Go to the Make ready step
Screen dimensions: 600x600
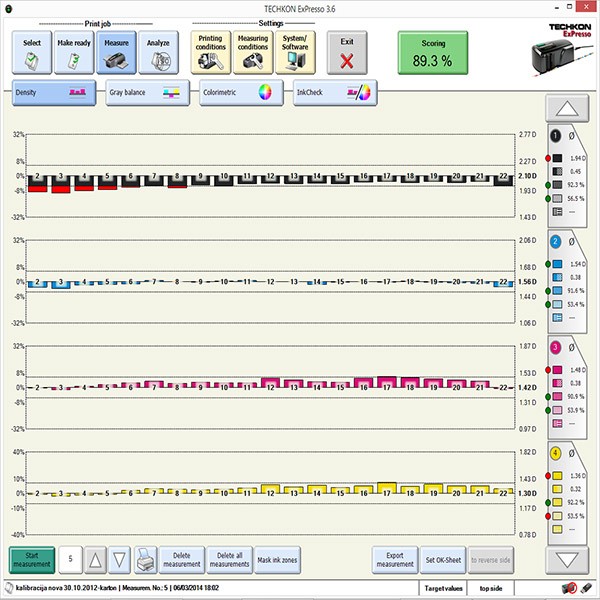74,53
